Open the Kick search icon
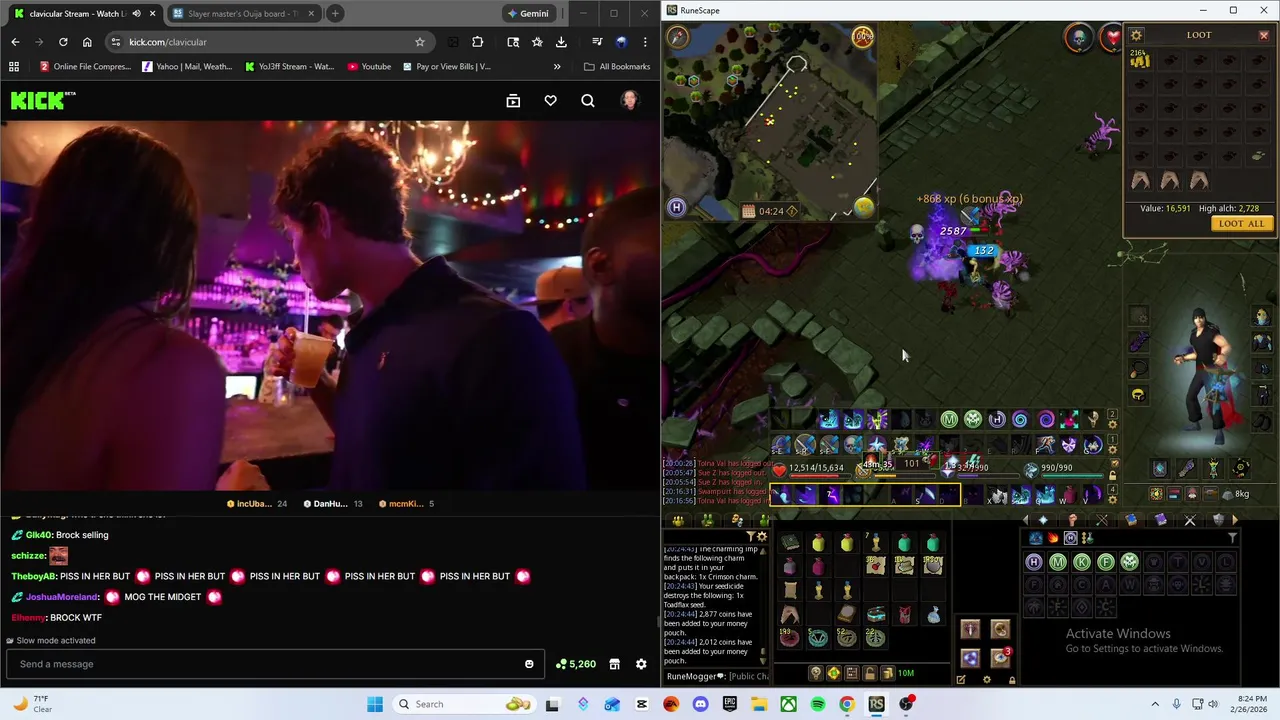Image resolution: width=1280 pixels, height=720 pixels. tap(588, 101)
